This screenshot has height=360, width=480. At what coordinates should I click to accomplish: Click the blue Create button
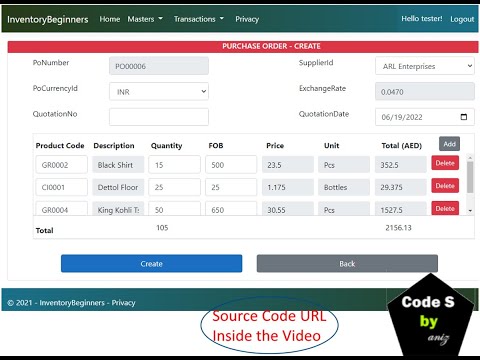point(151,263)
